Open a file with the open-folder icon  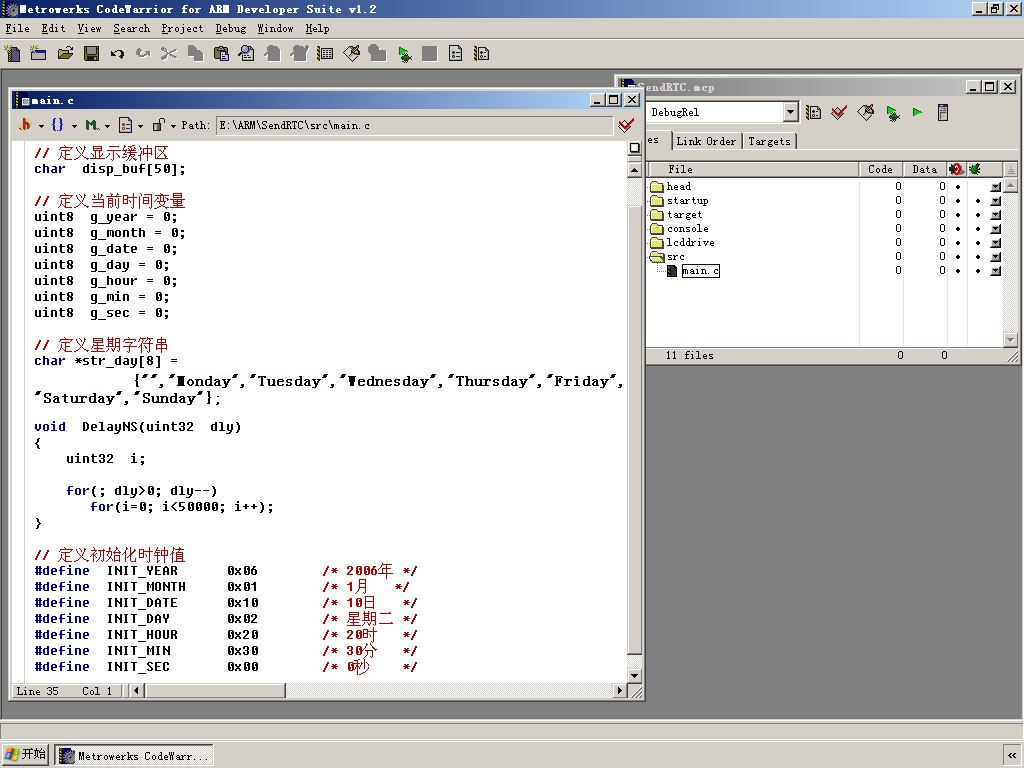(65, 54)
